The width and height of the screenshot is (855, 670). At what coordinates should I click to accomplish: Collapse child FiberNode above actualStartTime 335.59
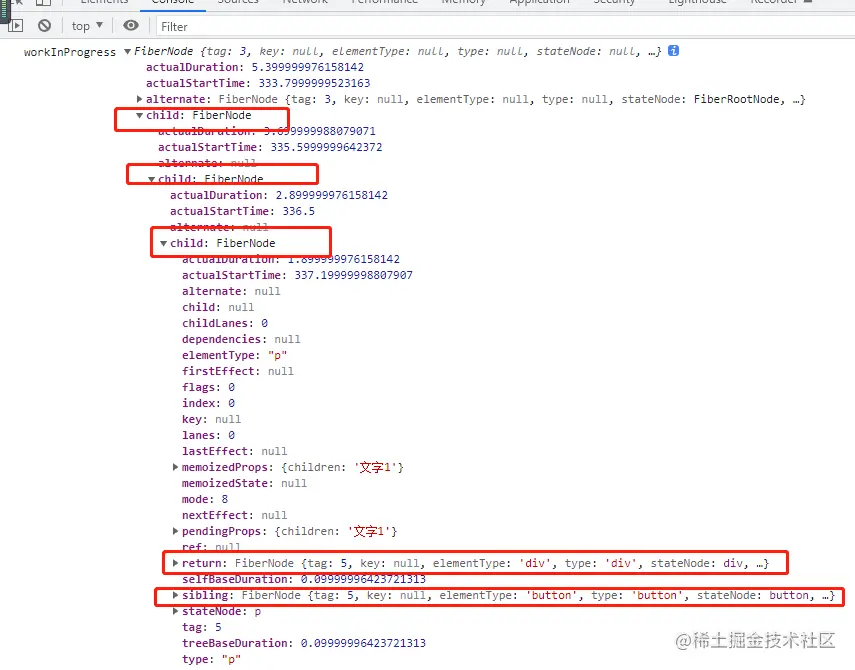click(140, 115)
